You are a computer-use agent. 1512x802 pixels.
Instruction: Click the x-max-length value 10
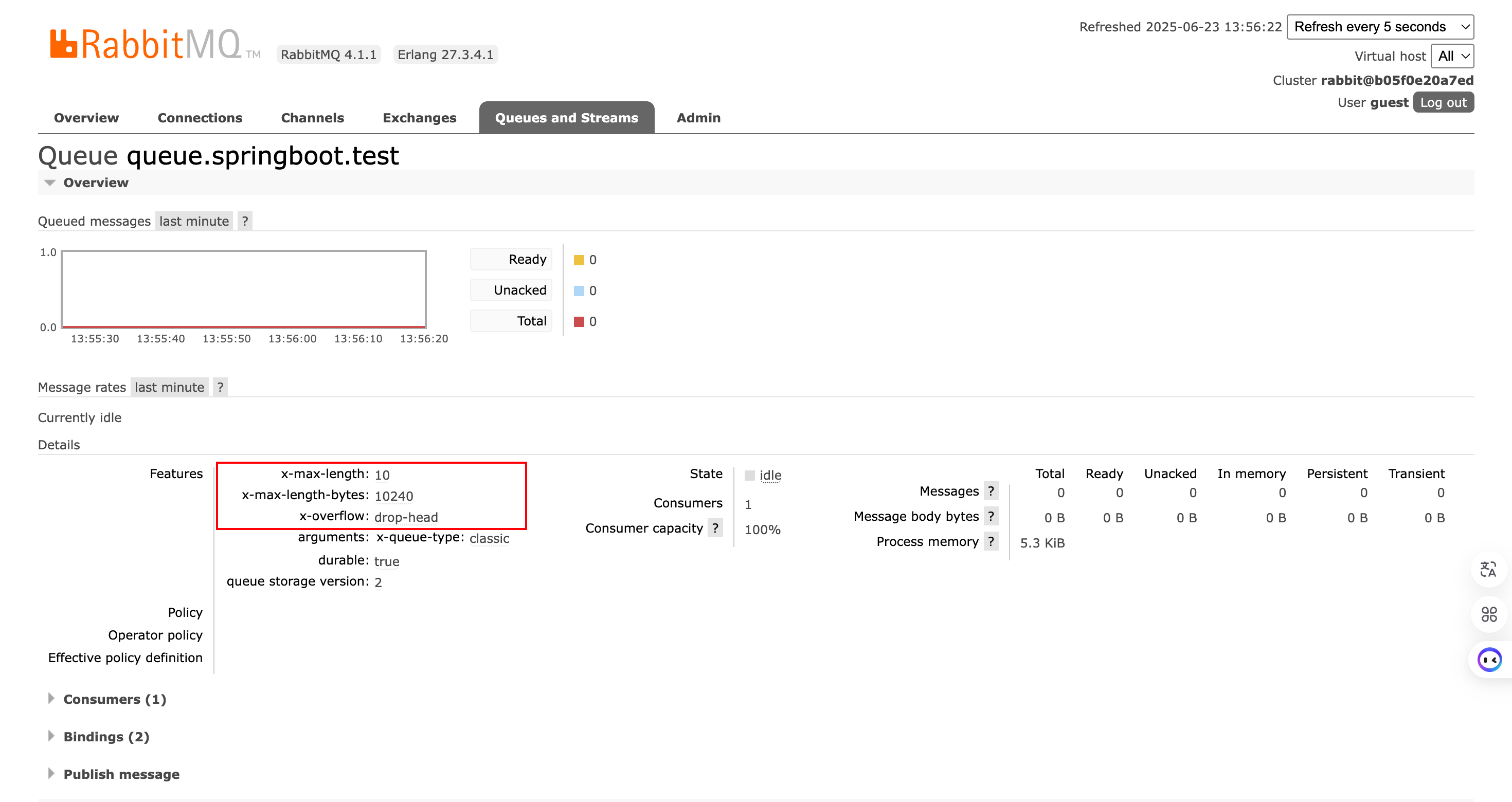pyautogui.click(x=382, y=475)
